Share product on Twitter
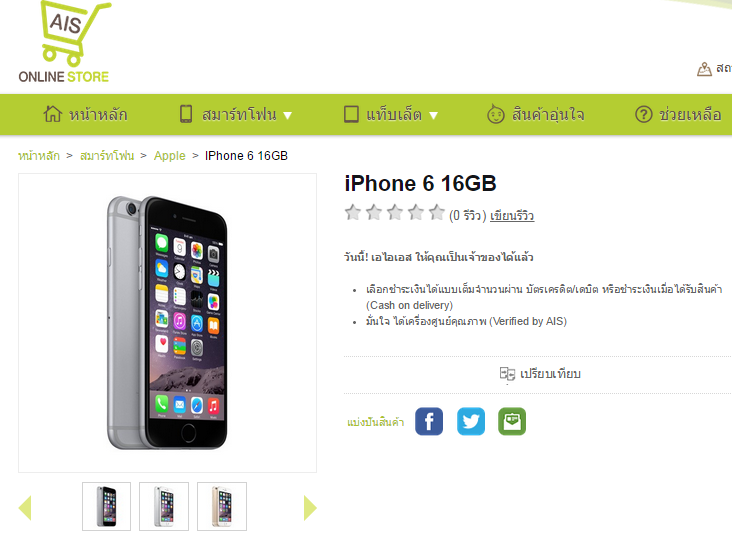732x546 pixels. pyautogui.click(x=471, y=421)
